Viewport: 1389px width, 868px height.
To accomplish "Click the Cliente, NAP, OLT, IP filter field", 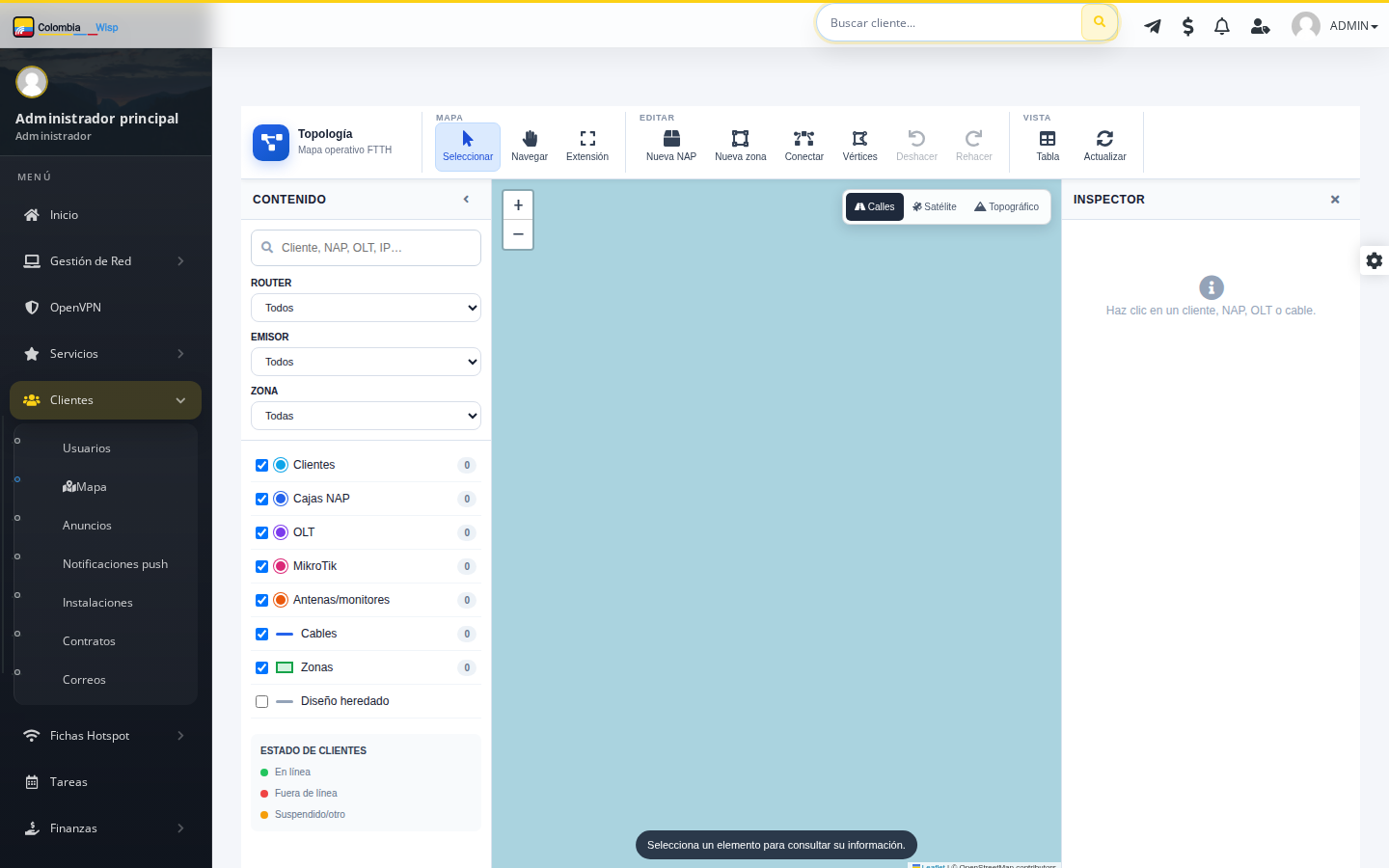I will click(x=366, y=248).
